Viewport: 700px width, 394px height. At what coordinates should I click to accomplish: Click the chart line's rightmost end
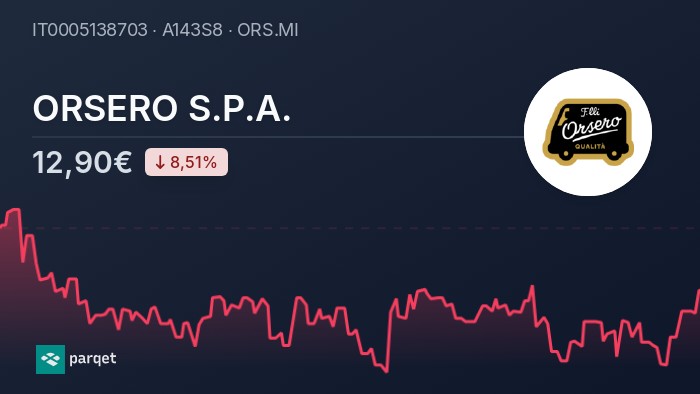tap(698, 291)
